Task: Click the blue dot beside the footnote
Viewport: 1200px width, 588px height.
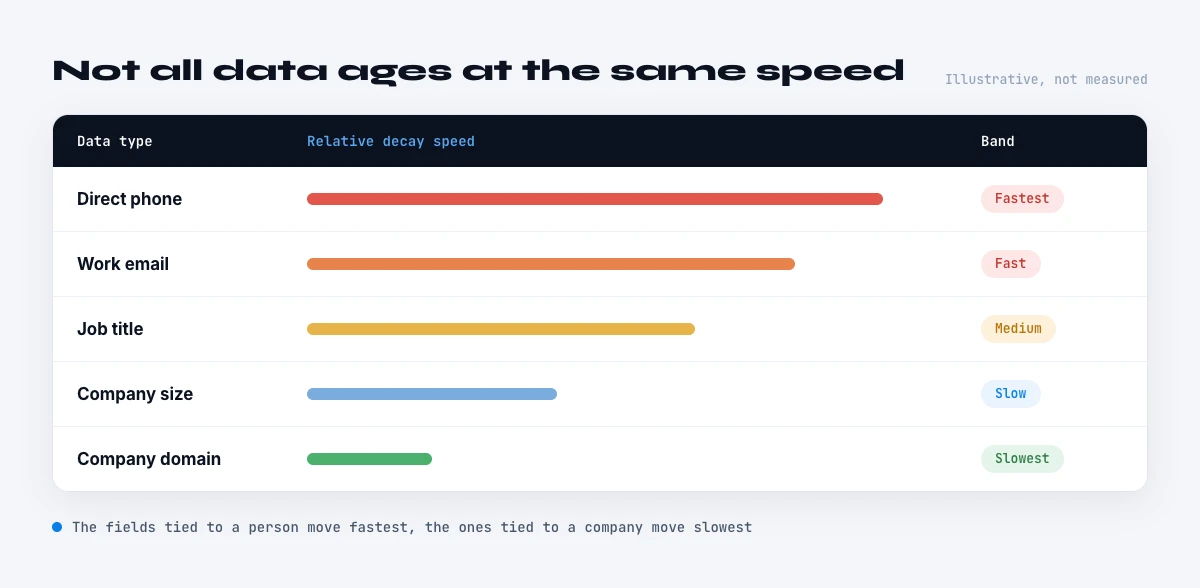Action: [57, 527]
